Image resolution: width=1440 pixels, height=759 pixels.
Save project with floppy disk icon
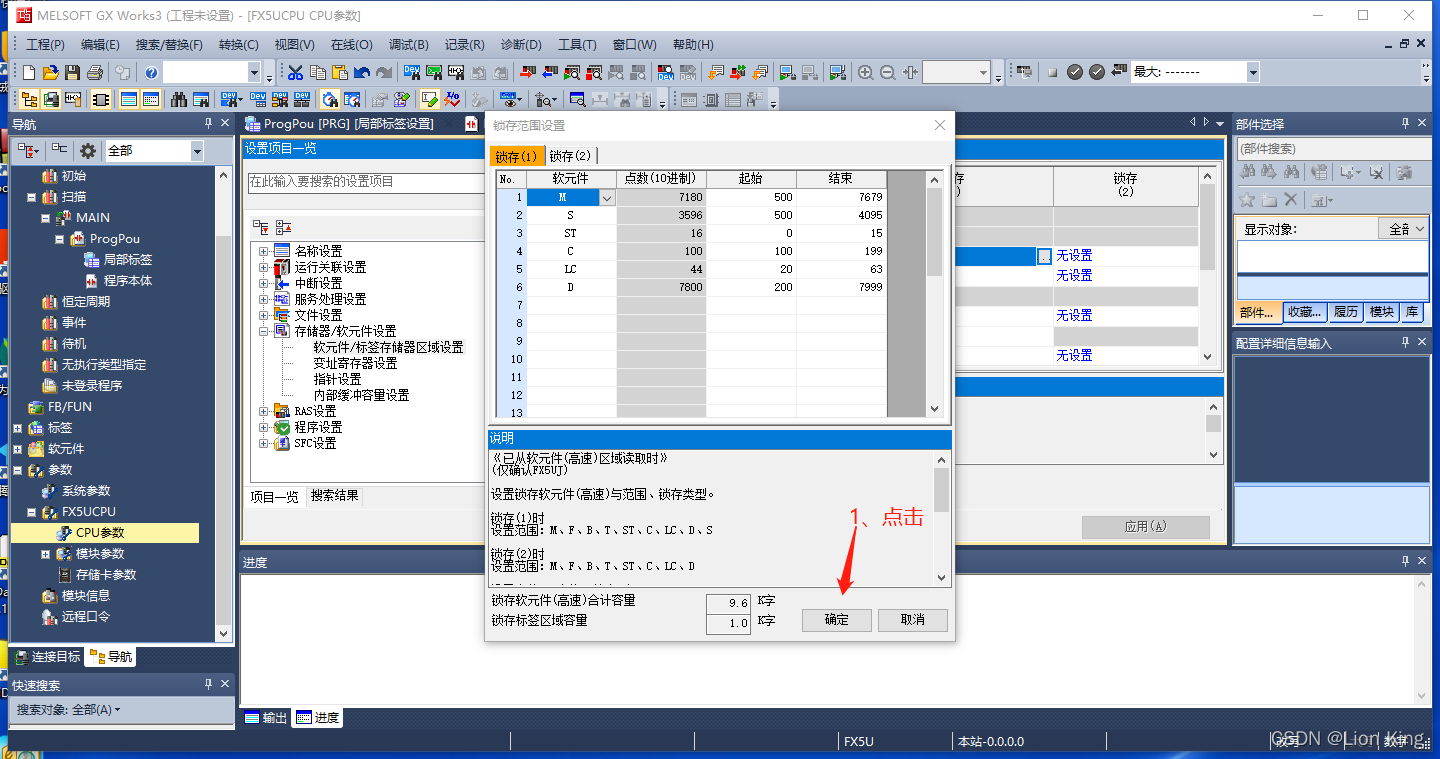point(72,72)
